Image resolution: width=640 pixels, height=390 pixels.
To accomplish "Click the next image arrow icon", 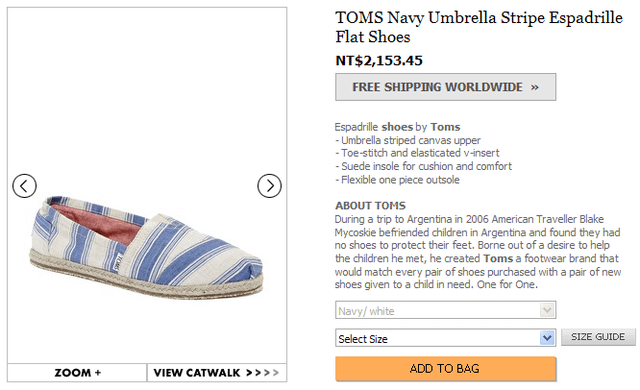I will tap(269, 186).
